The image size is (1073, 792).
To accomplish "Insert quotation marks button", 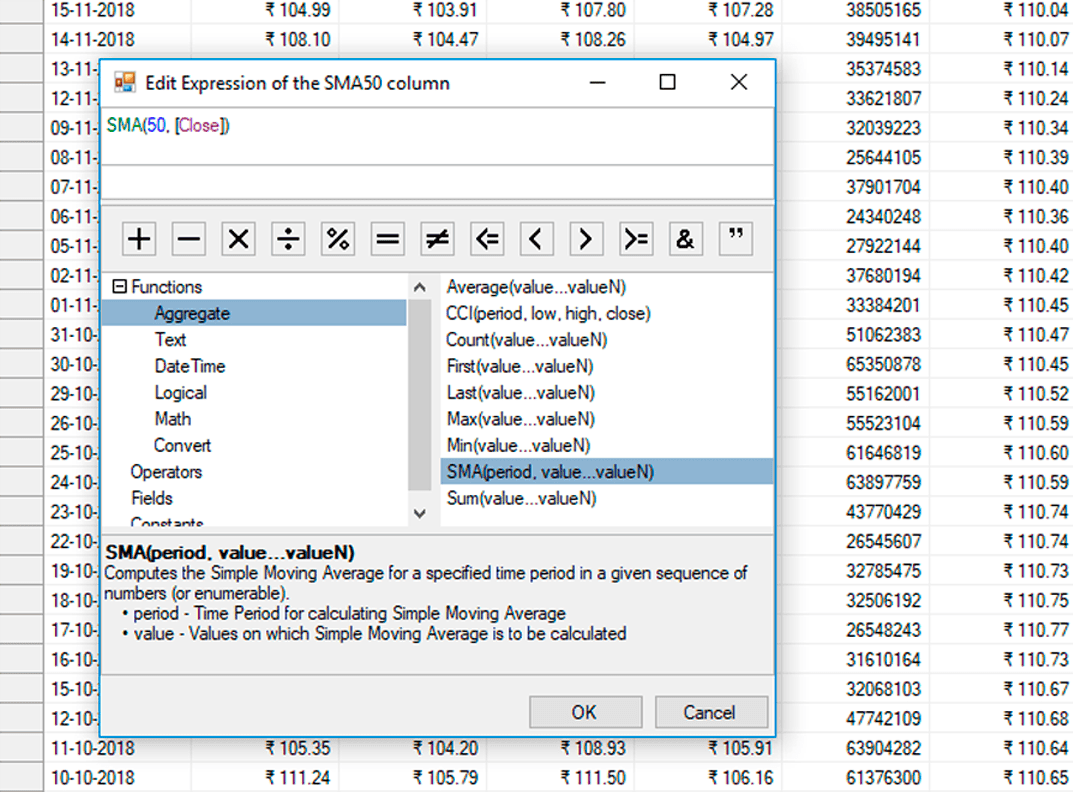I will pyautogui.click(x=736, y=239).
